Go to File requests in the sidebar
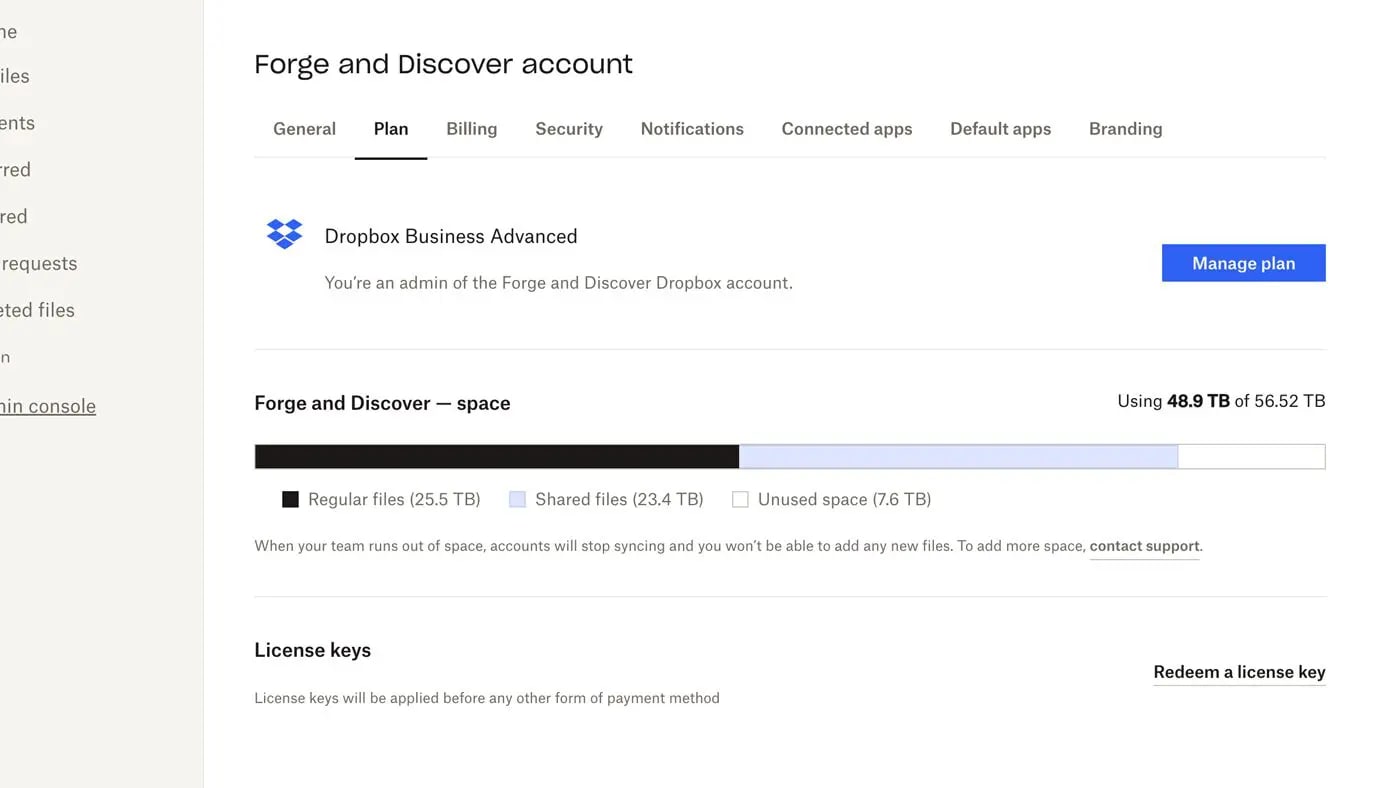The width and height of the screenshot is (1400, 788). coord(39,263)
